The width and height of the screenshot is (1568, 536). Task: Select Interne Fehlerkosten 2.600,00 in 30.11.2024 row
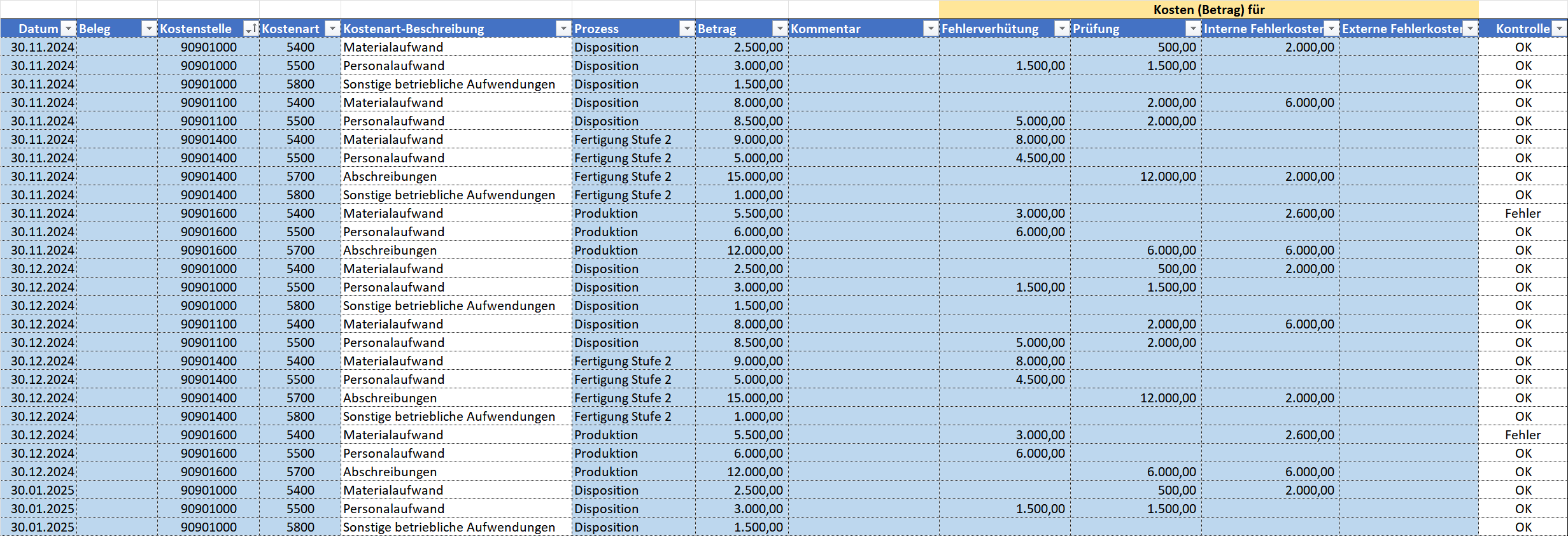click(1271, 213)
